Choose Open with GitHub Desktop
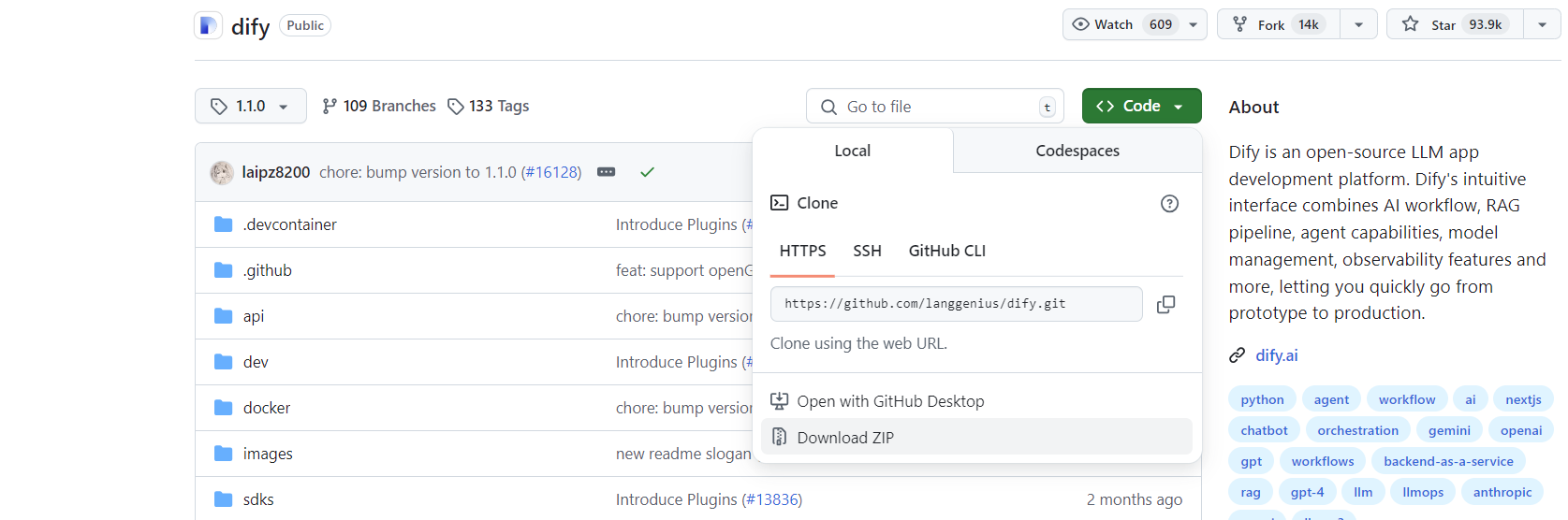The image size is (1568, 520). click(976, 401)
